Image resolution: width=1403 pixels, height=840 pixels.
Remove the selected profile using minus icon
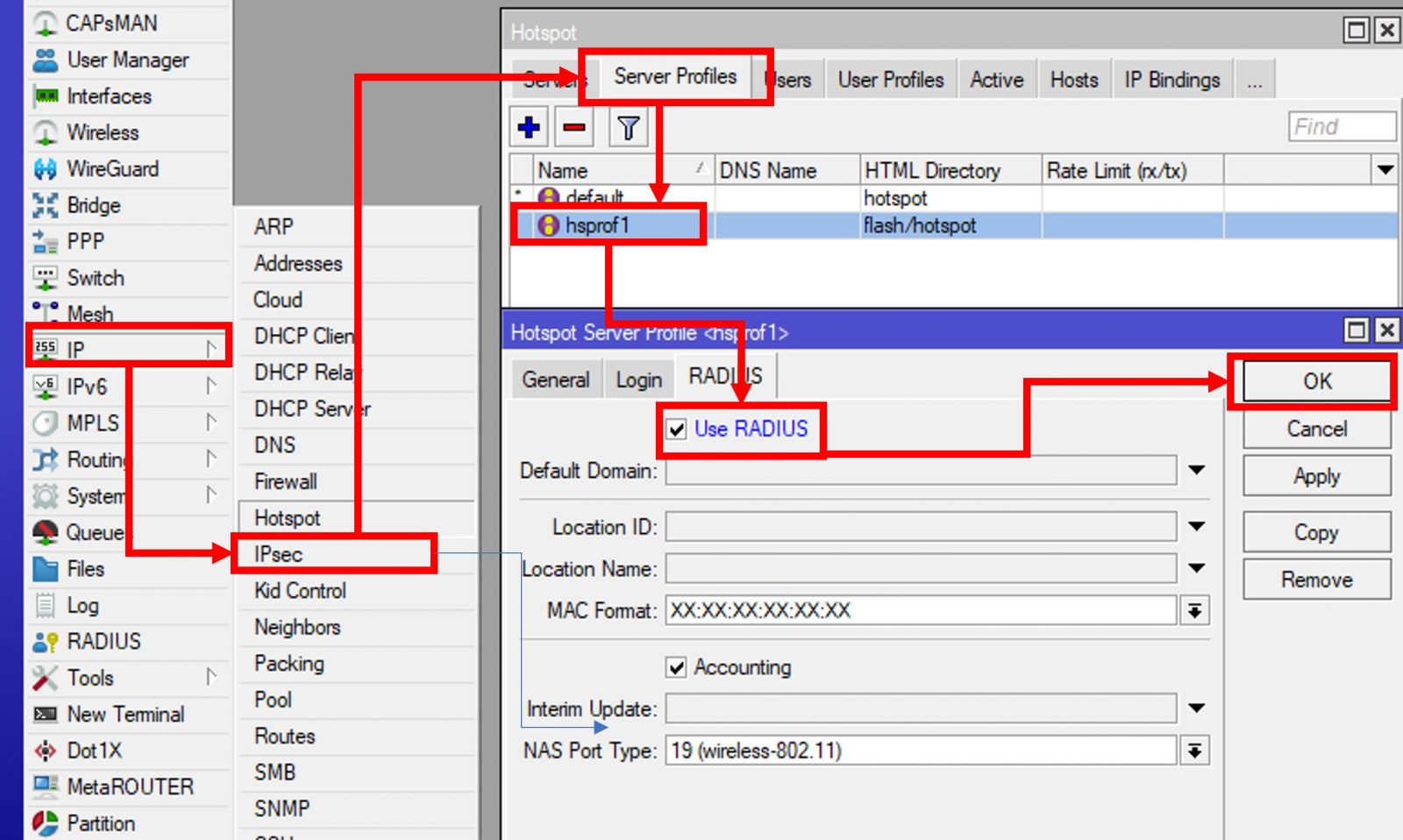tap(575, 127)
